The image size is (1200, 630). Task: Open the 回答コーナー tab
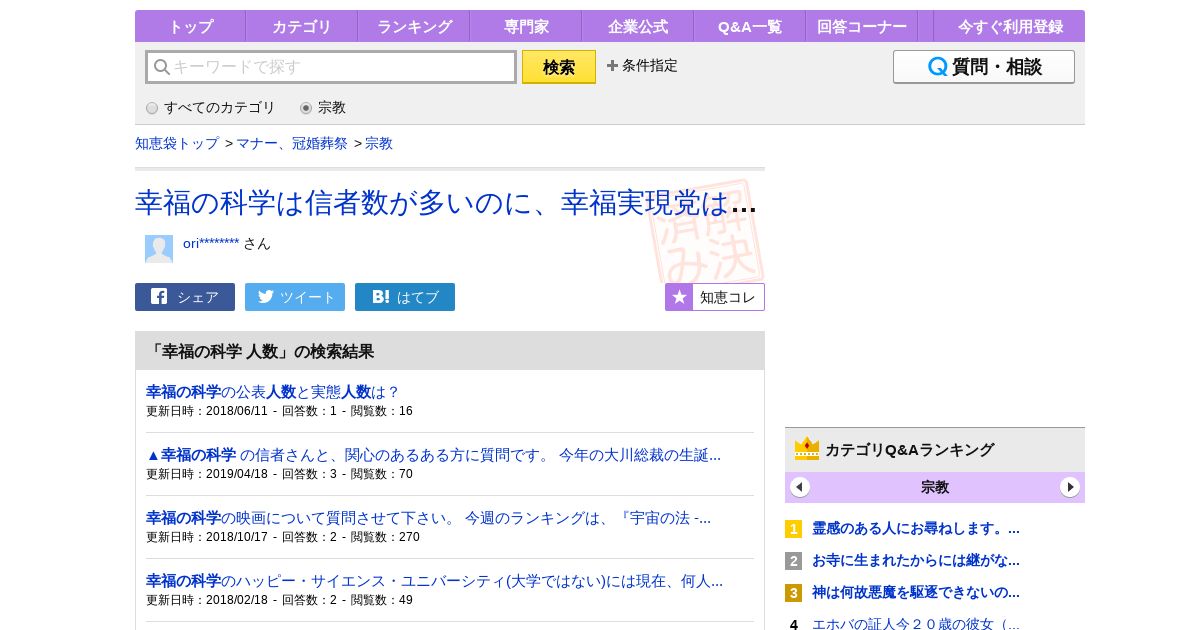click(862, 26)
